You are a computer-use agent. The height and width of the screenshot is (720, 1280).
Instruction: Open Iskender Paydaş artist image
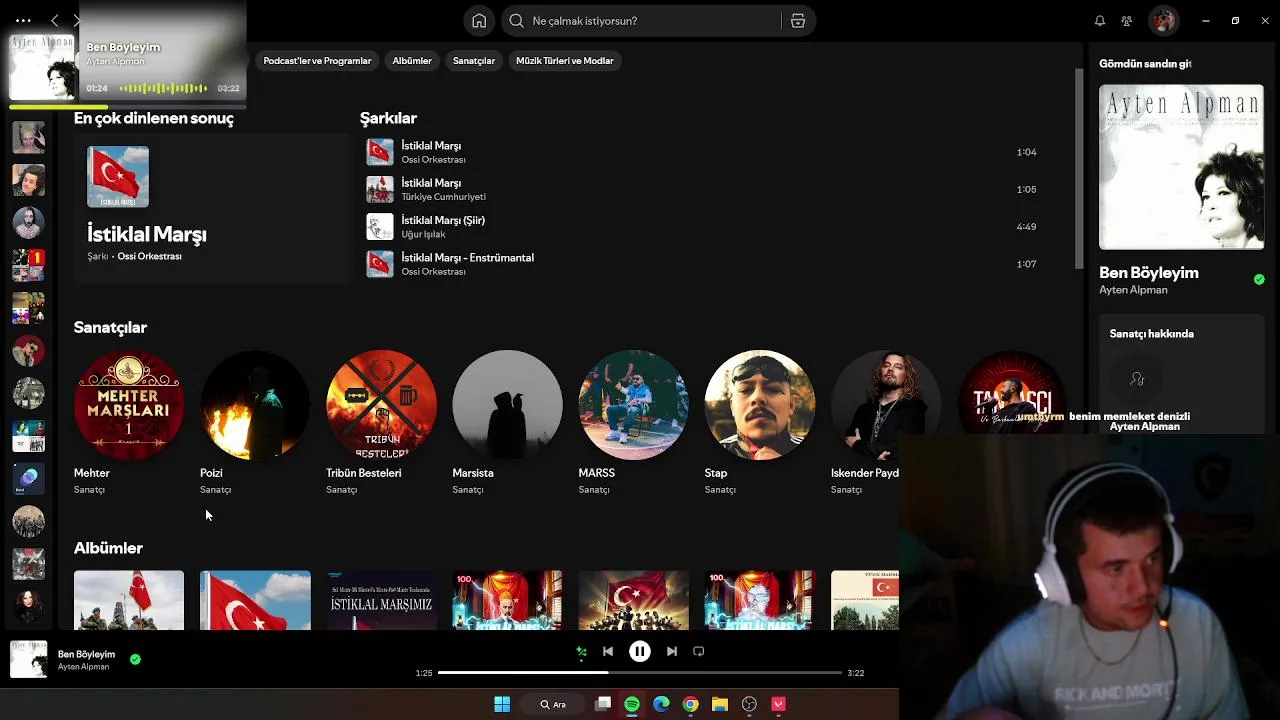click(885, 405)
